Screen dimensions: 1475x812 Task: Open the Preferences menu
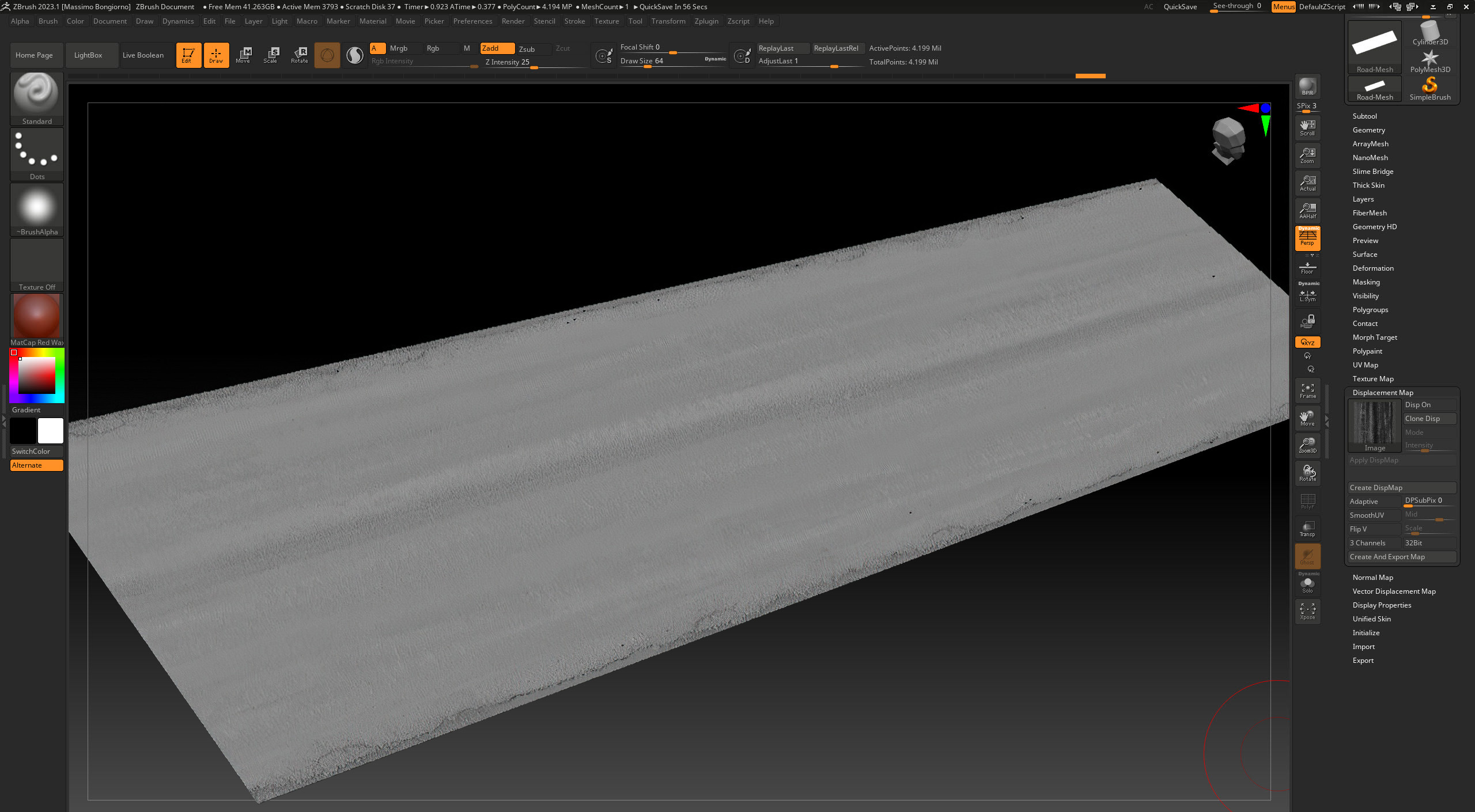click(472, 21)
